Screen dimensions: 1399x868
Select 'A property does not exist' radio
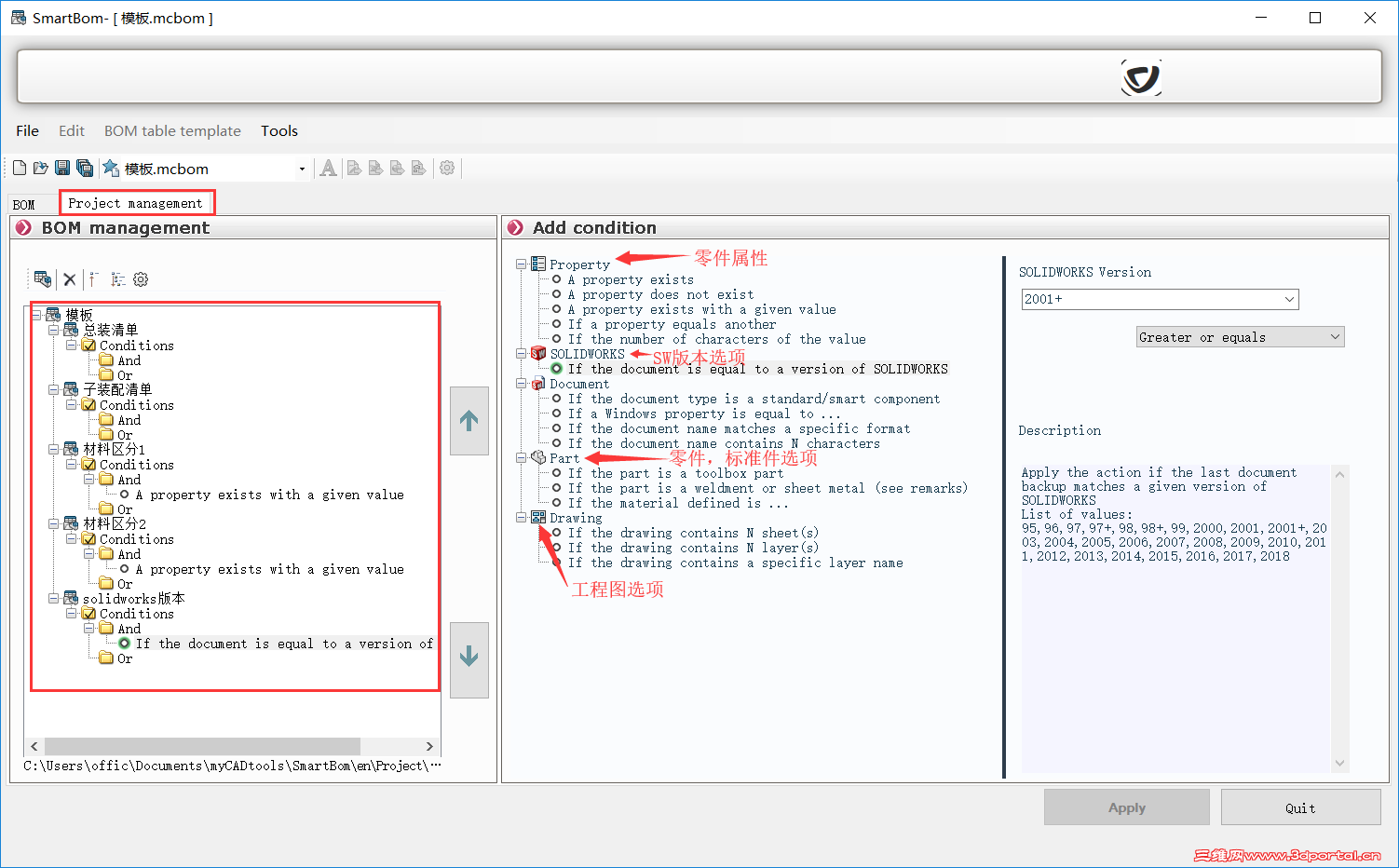pos(557,294)
